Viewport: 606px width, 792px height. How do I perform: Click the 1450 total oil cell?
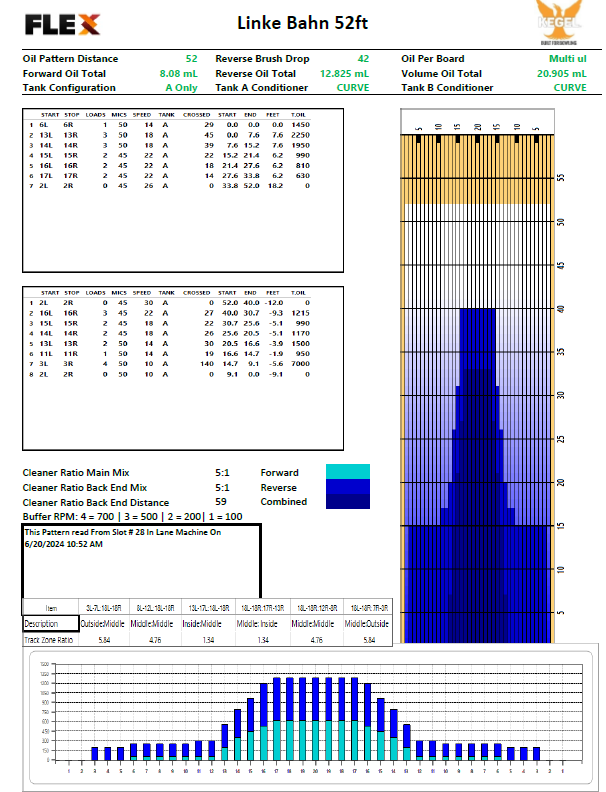point(300,125)
